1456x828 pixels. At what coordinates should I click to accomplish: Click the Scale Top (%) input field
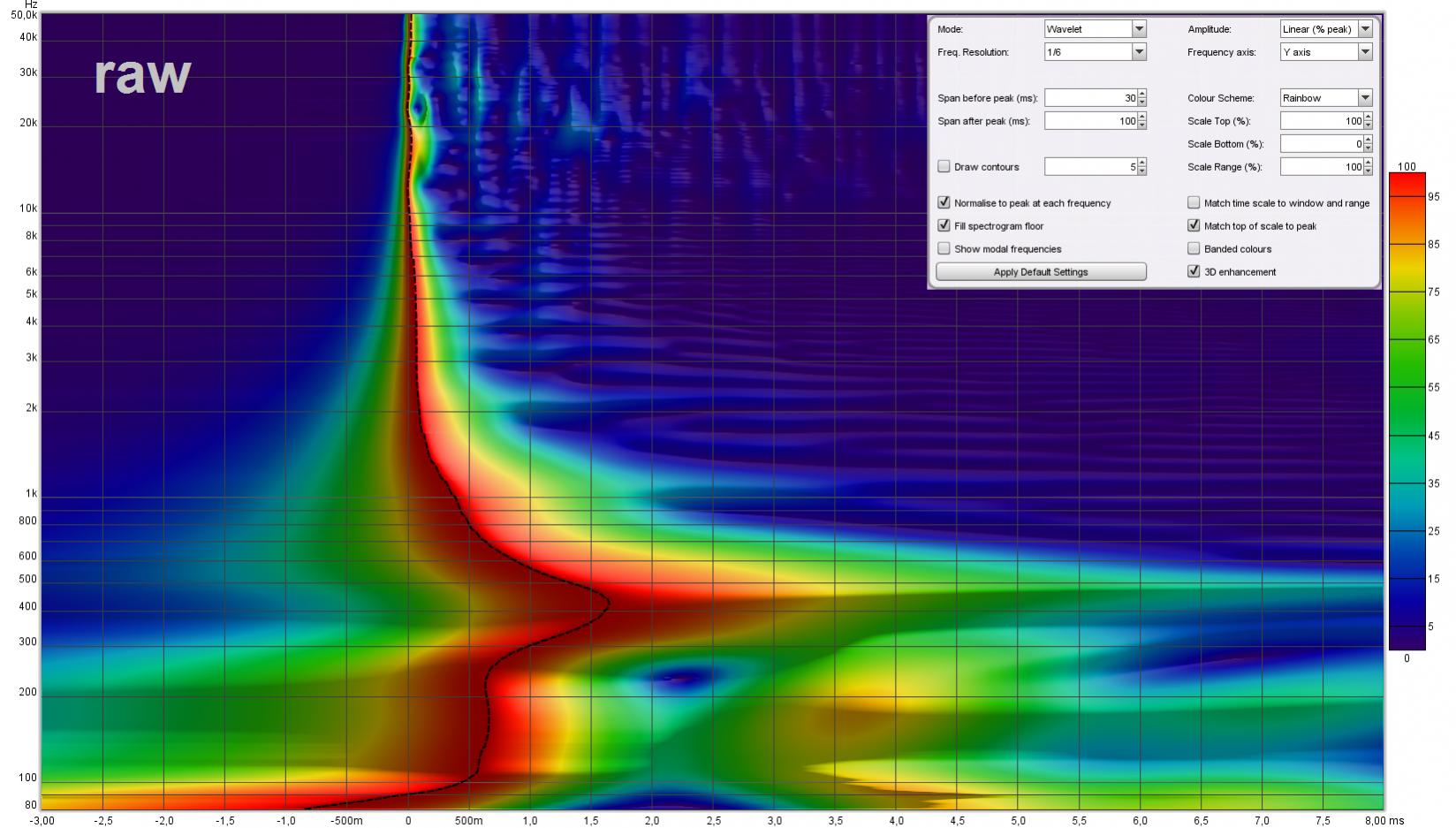1322,121
